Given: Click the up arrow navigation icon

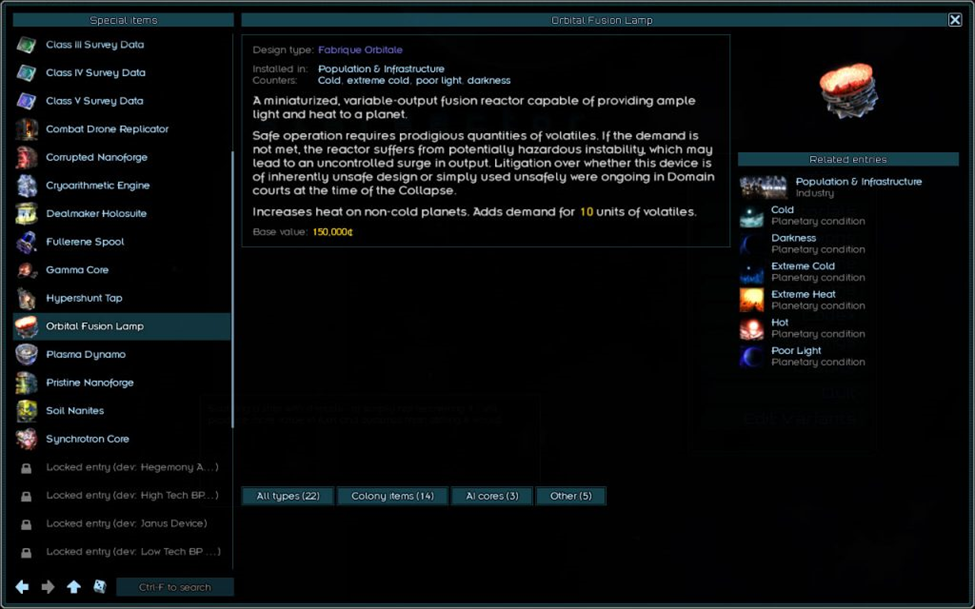Looking at the screenshot, I should [74, 587].
